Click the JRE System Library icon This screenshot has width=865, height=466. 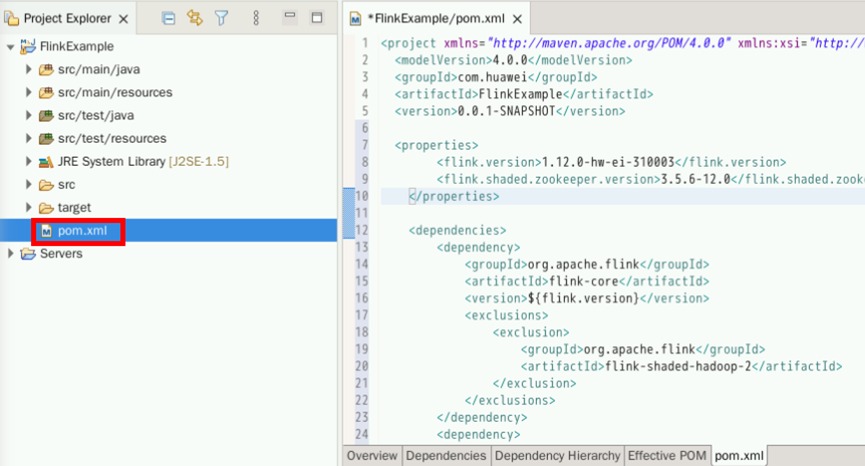45,162
